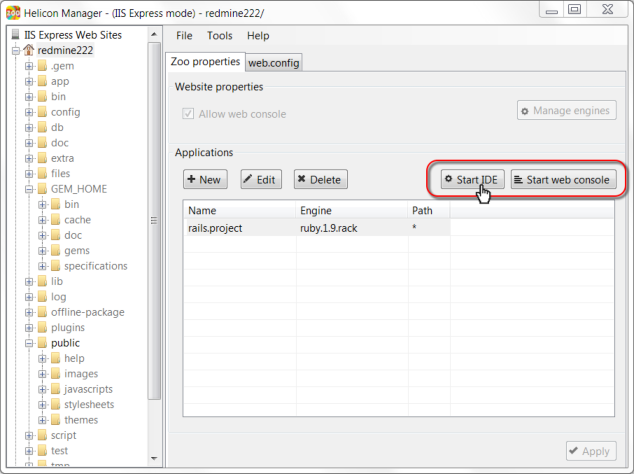This screenshot has width=634, height=474.
Task: Select the rails.project application row
Action: pyautogui.click(x=319, y=228)
